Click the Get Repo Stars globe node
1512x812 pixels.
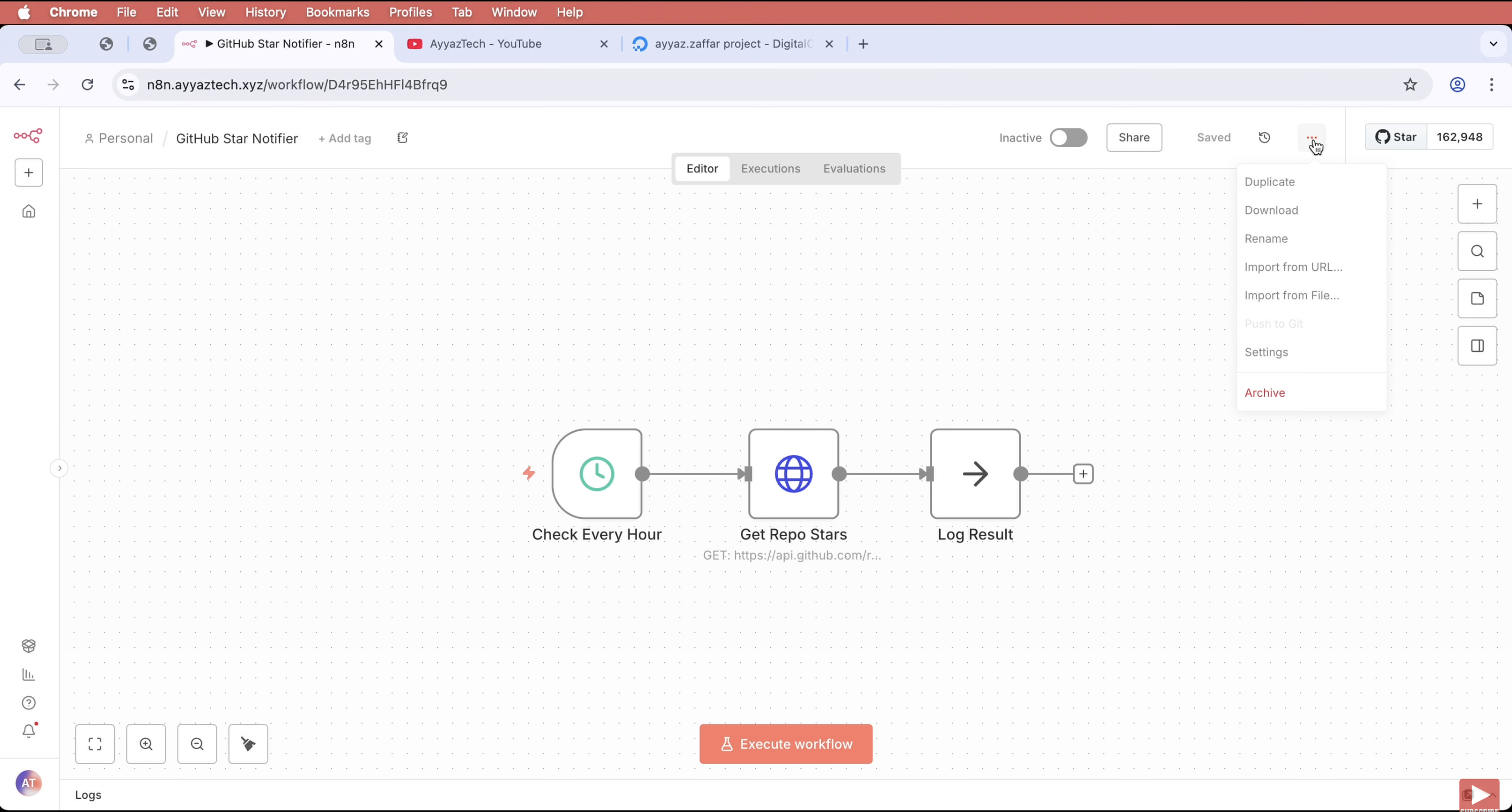pyautogui.click(x=793, y=473)
